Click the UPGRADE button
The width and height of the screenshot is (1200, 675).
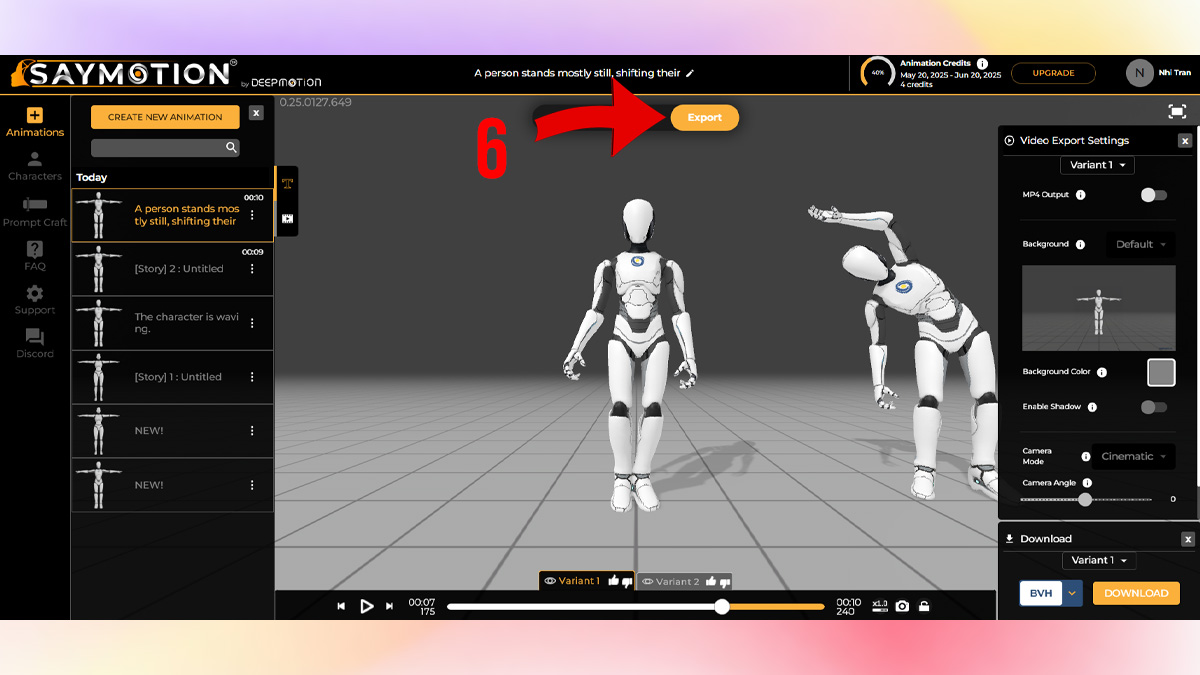pos(1053,73)
